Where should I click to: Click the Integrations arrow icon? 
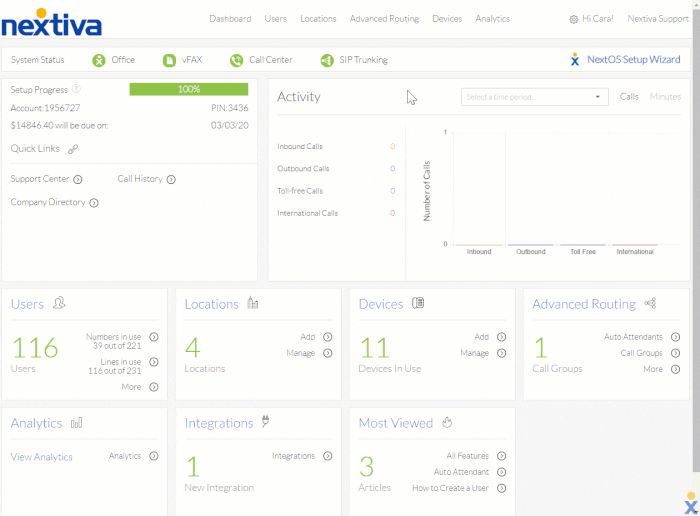(x=328, y=456)
